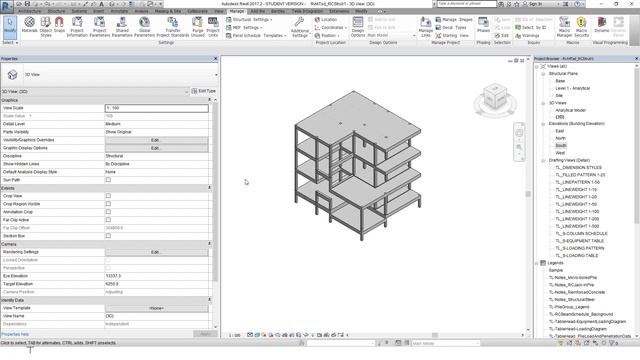Open Project Units

[x=213, y=27]
